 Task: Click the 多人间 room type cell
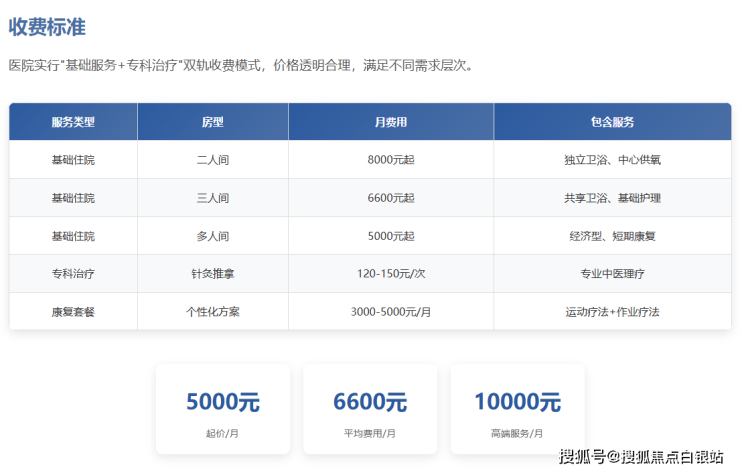tap(212, 236)
